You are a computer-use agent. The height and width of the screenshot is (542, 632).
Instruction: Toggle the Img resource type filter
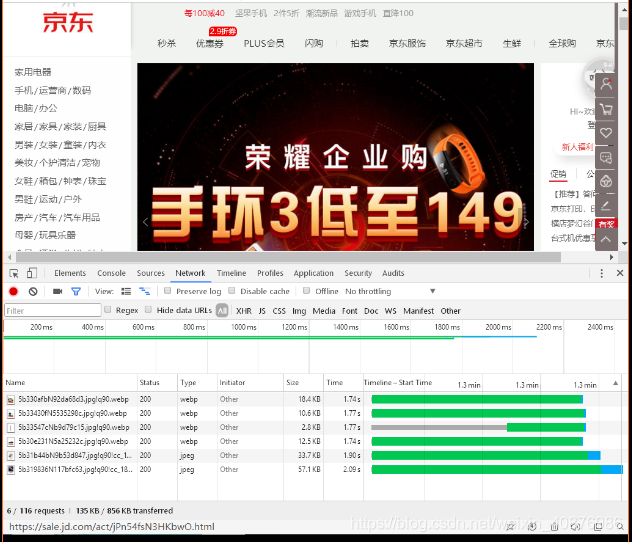click(299, 311)
